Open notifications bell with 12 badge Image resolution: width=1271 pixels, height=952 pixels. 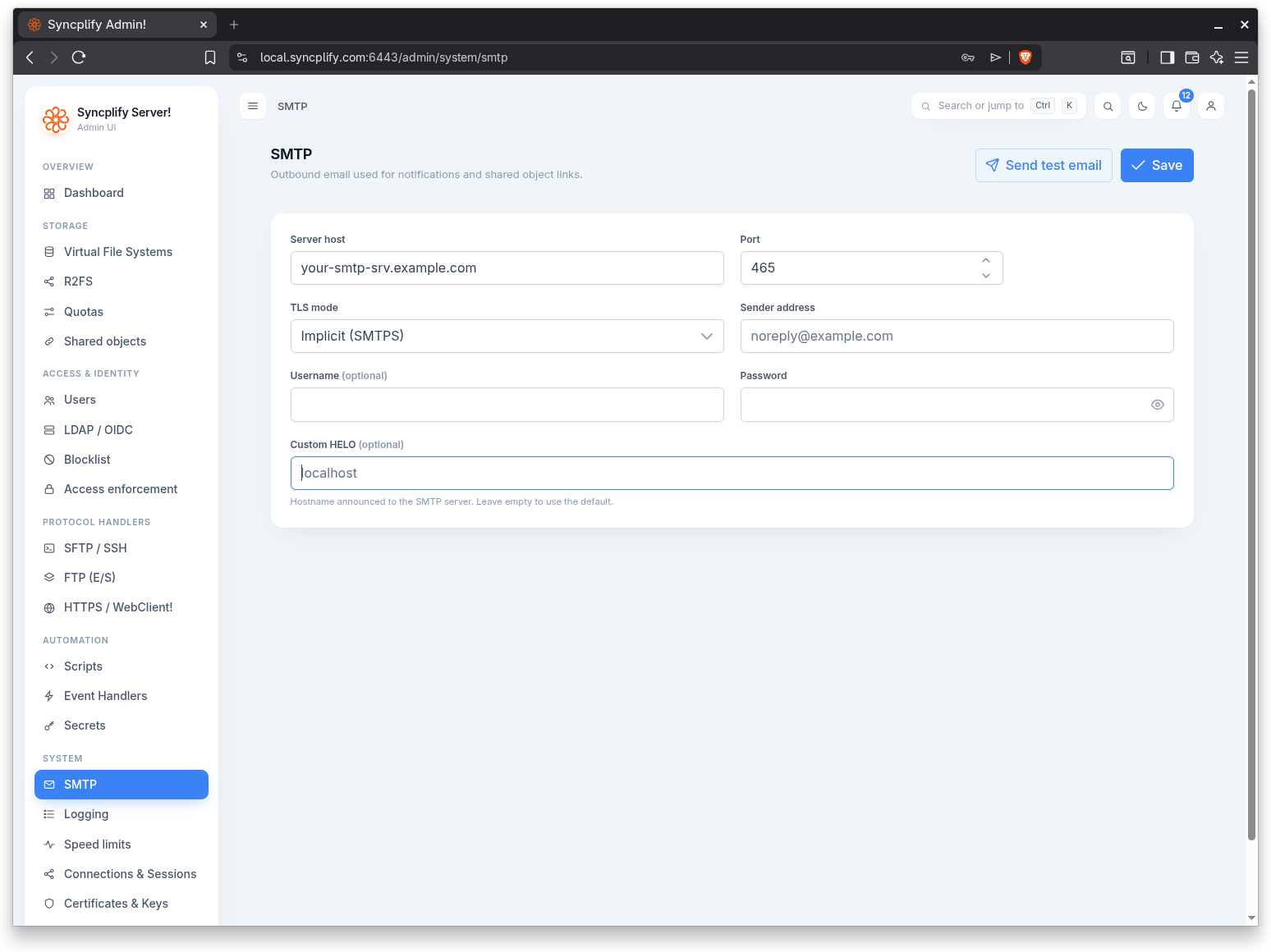coord(1177,106)
